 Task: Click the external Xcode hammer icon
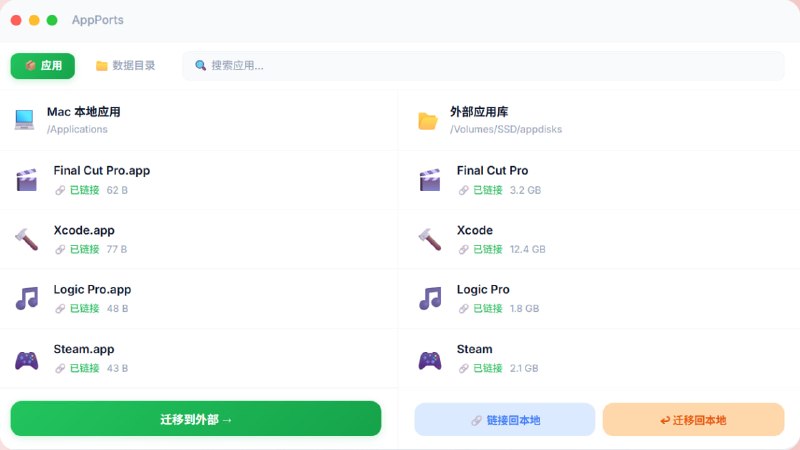(x=430, y=239)
